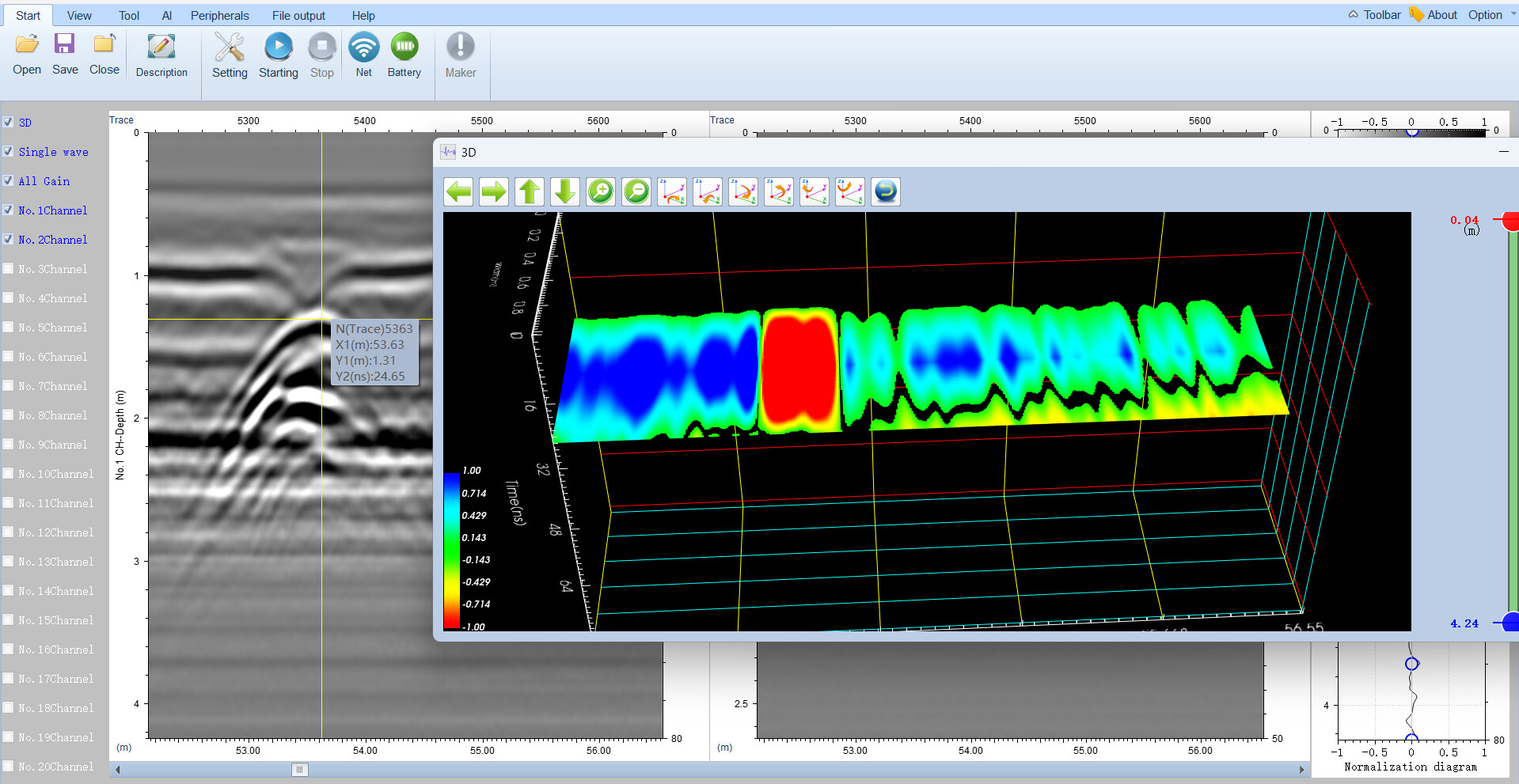Toggle the Single wave checkbox

click(x=8, y=151)
